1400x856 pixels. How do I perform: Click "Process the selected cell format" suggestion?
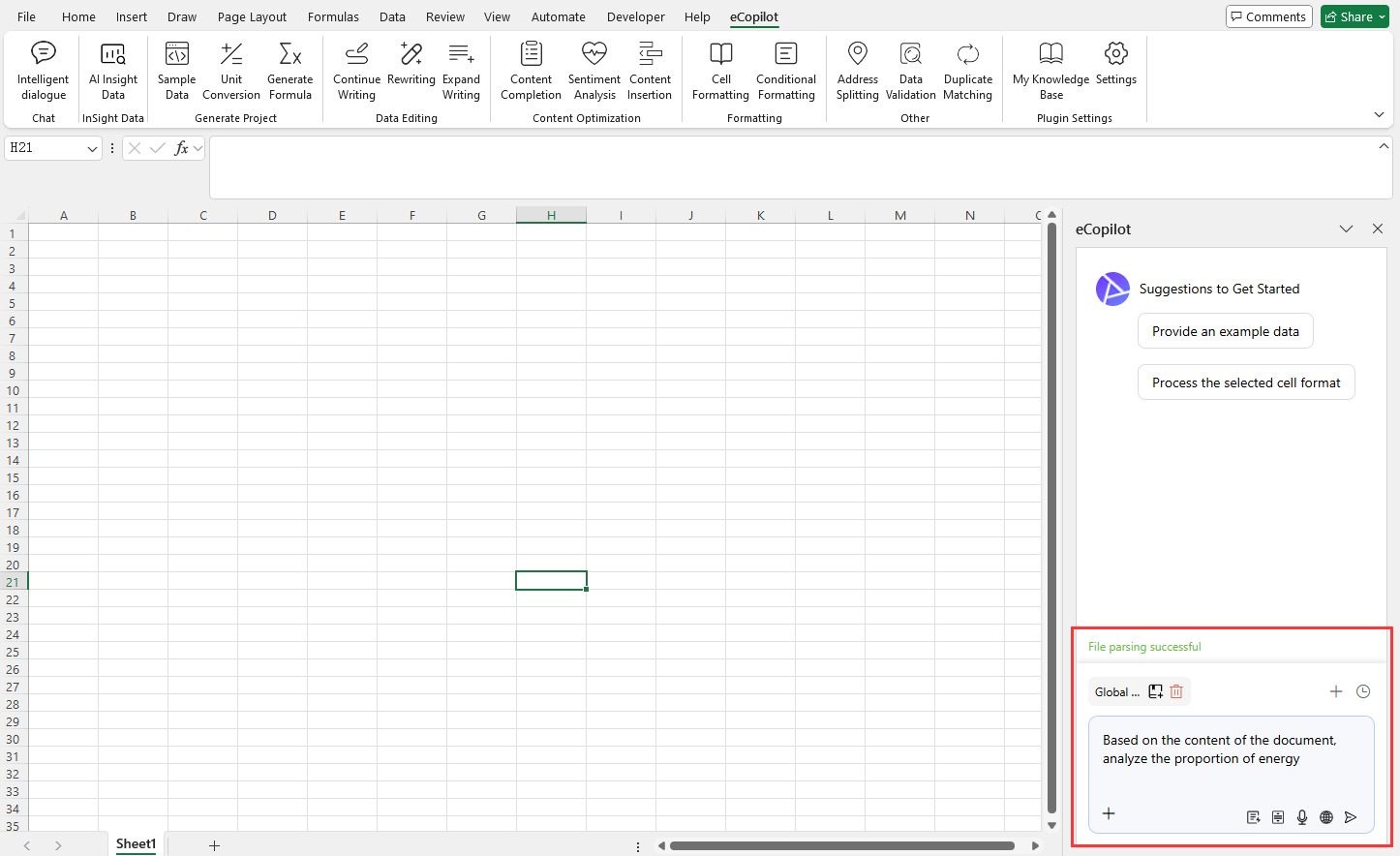1245,382
